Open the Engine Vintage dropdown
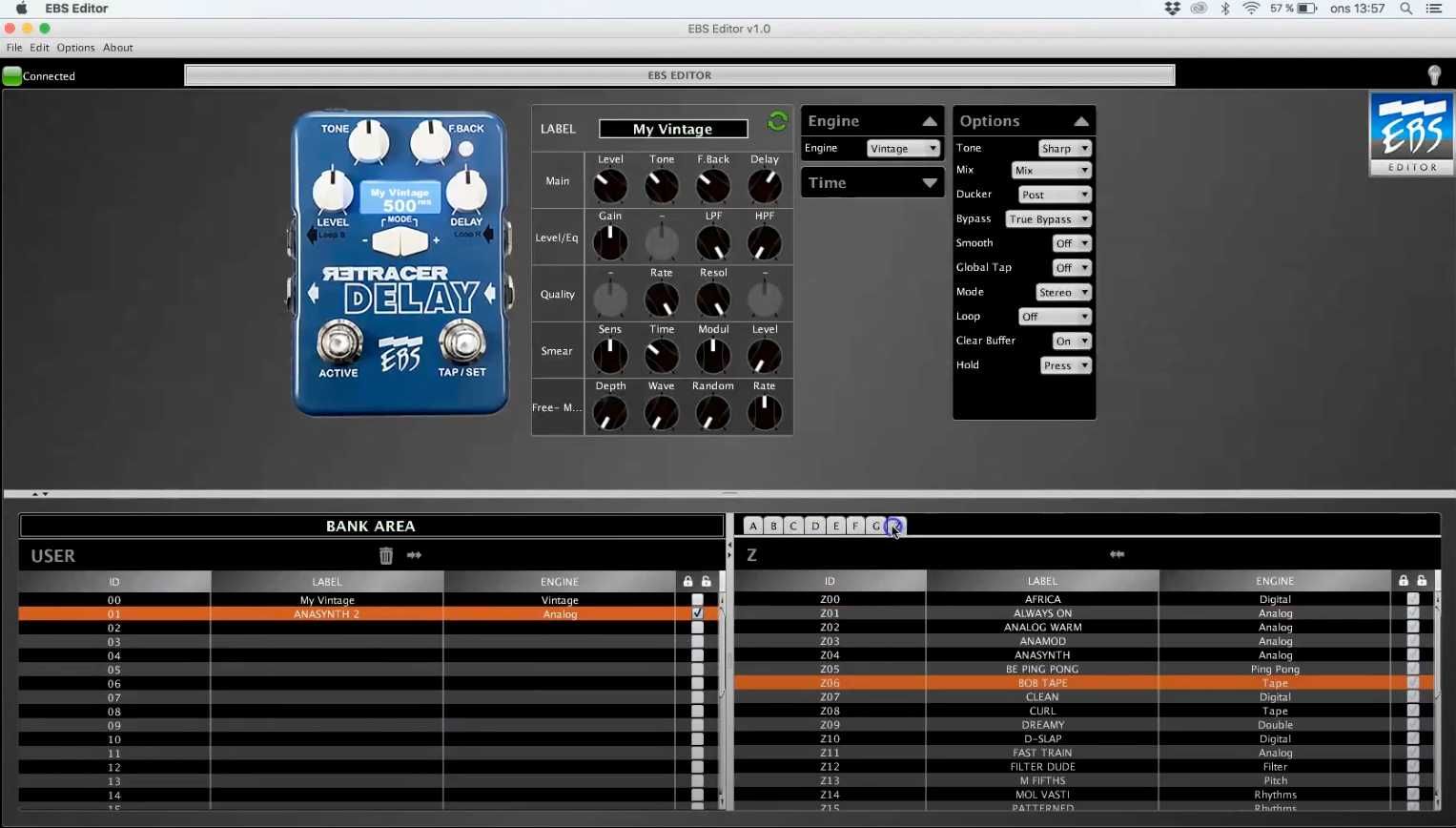Screen dimensions: 1456x828 tap(903, 148)
